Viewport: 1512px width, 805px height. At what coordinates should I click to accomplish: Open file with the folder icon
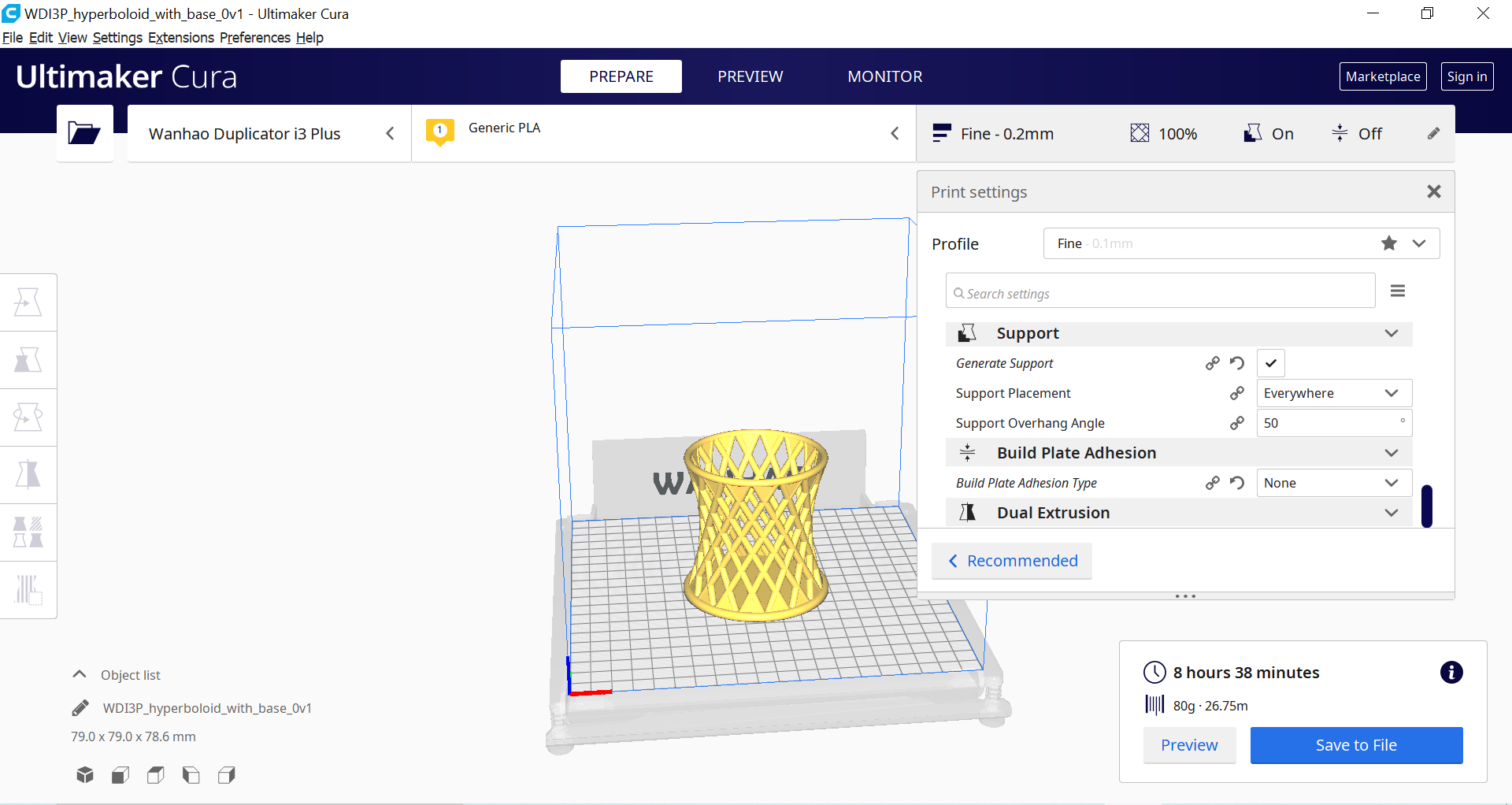click(x=84, y=133)
